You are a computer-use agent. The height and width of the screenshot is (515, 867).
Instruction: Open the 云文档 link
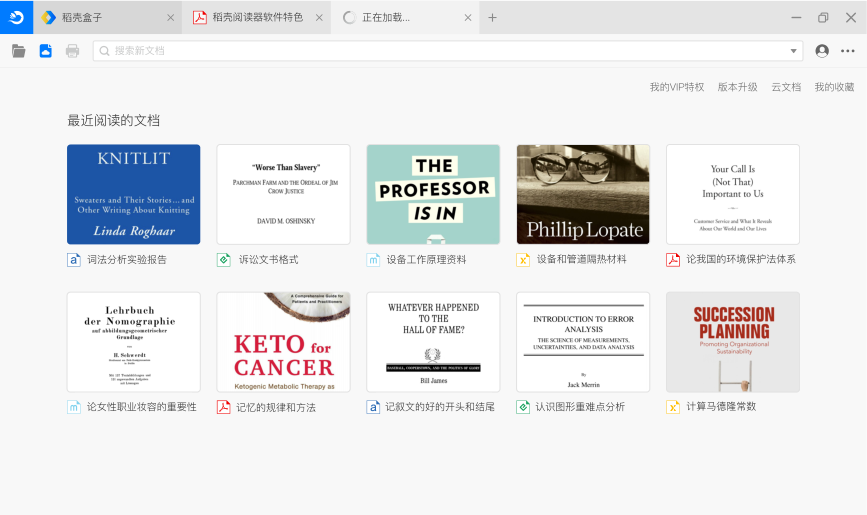tap(785, 87)
